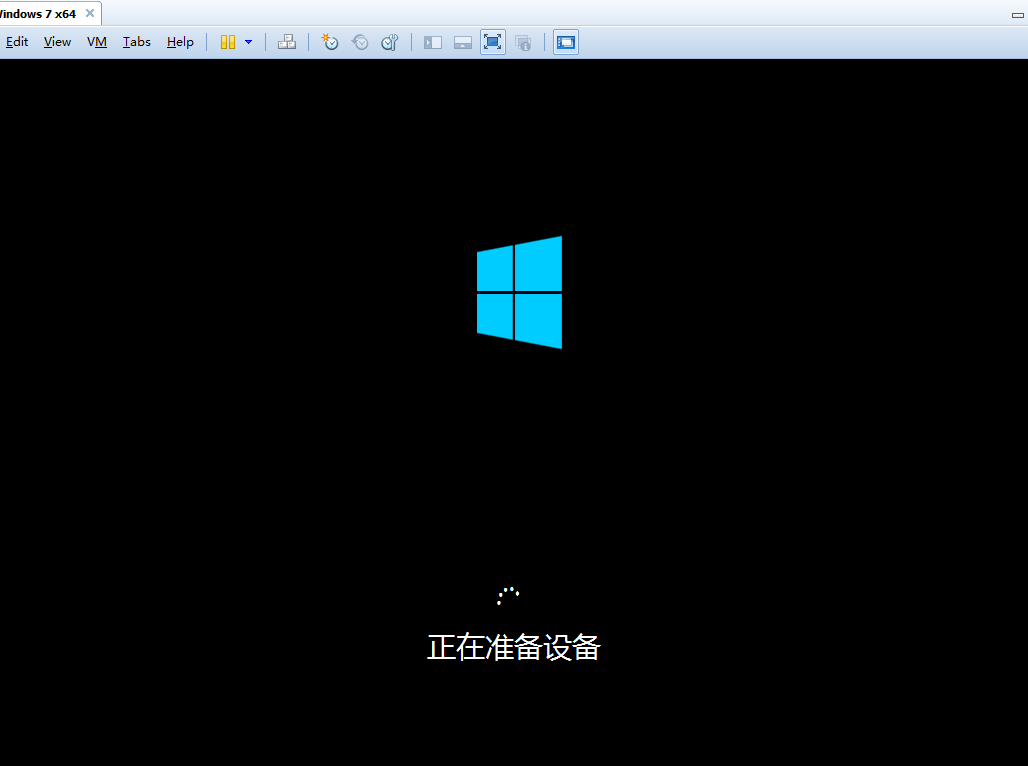Screen dimensions: 1028x766
Task: Show or hide the library sidebar
Action: (x=433, y=43)
